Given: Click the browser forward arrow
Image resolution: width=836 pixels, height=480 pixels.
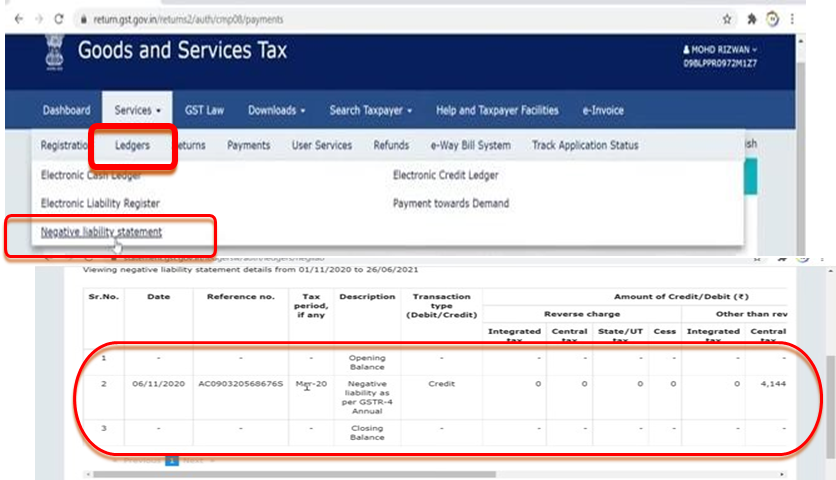Looking at the screenshot, I should (37, 18).
